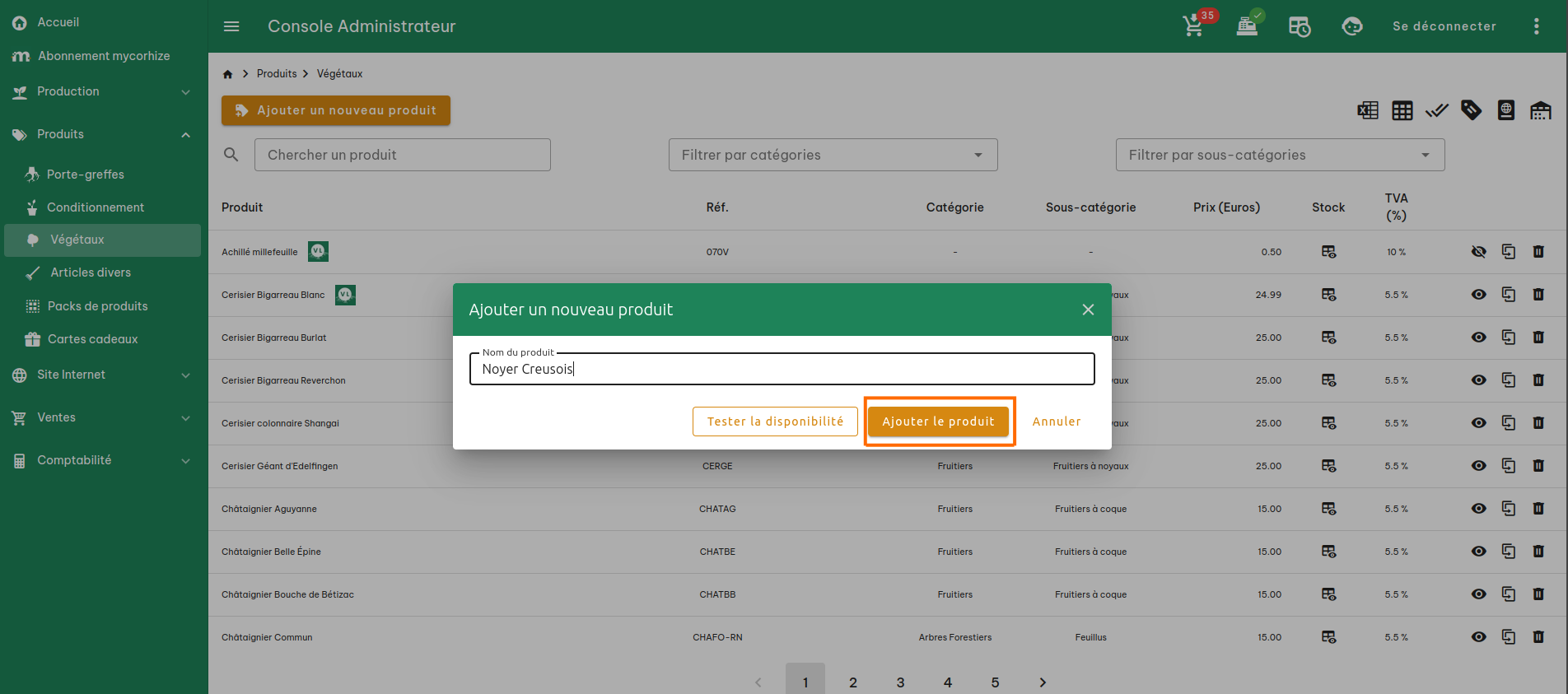Open stock for Châtaignier Aguyanne

tap(1329, 509)
